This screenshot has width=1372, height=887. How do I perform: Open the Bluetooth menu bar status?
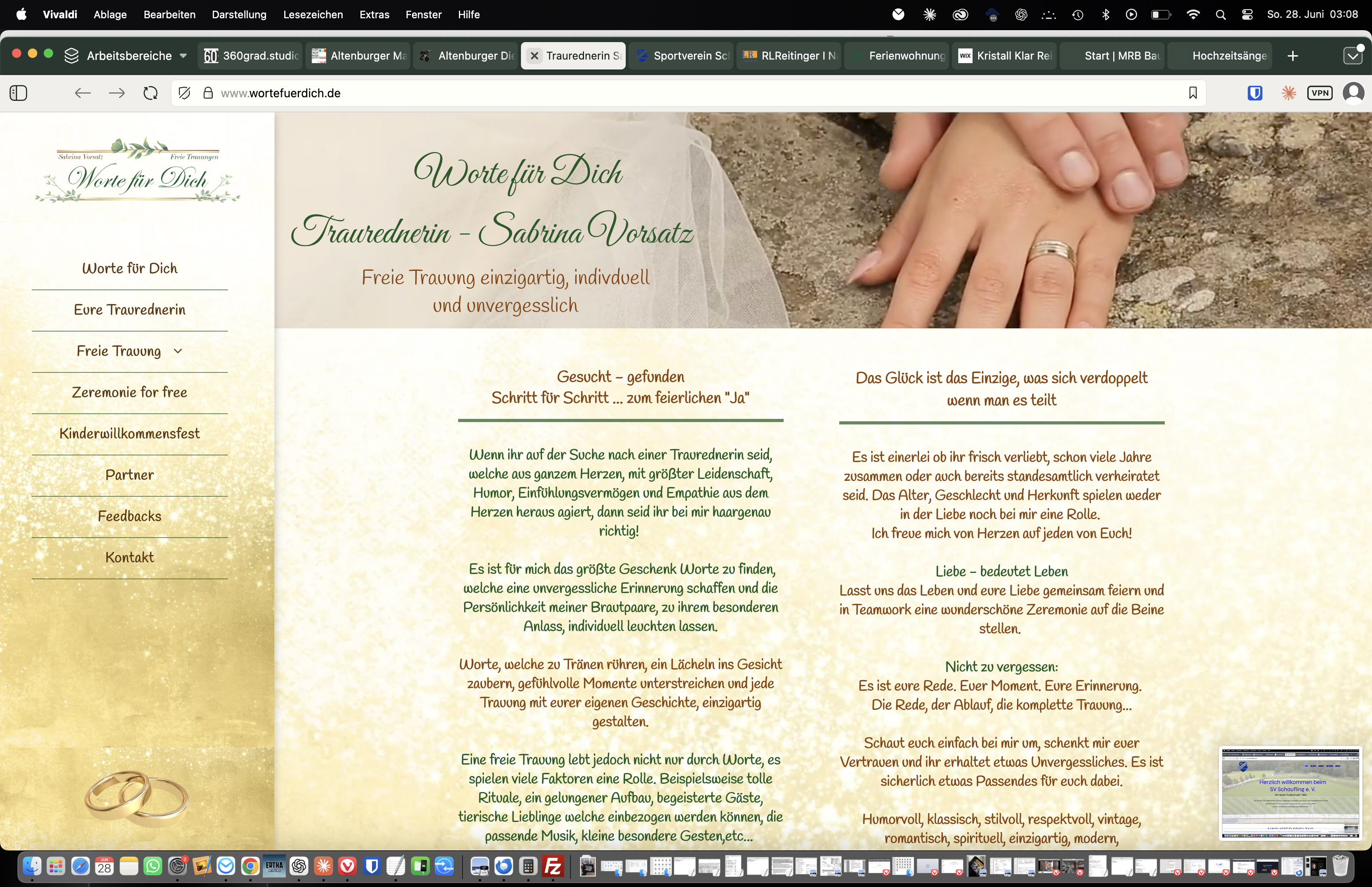[1106, 14]
